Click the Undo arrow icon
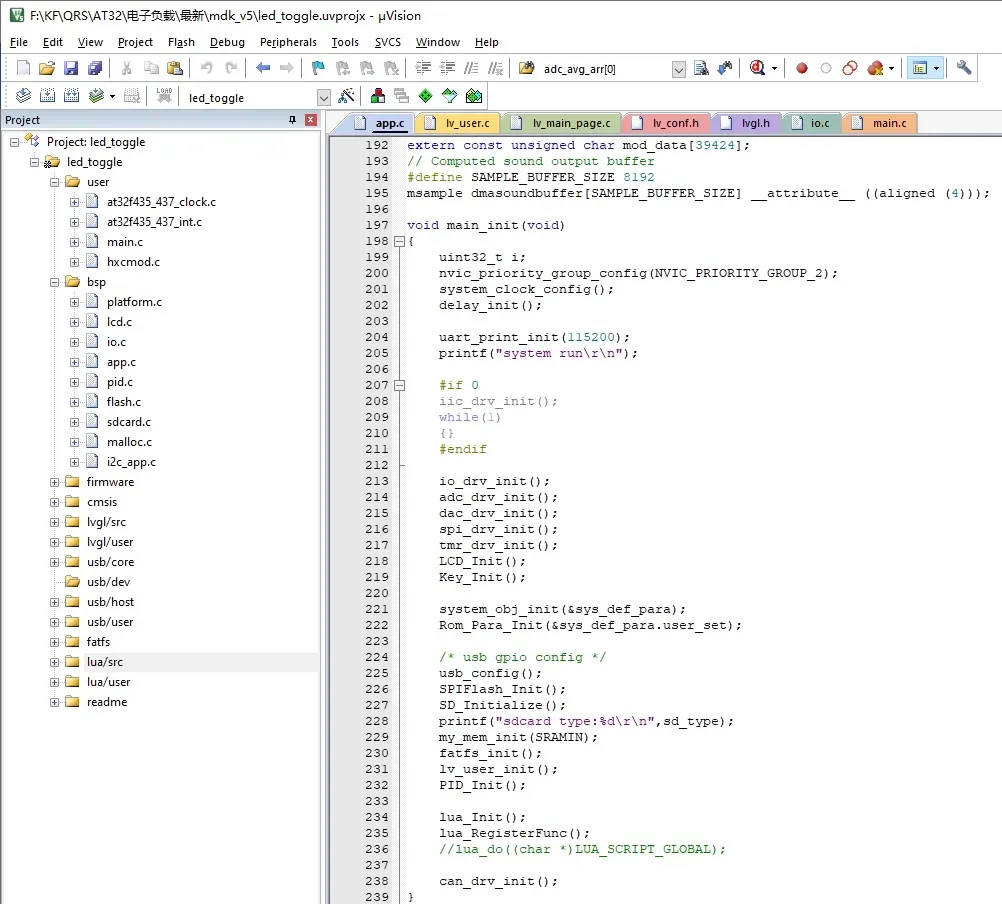The image size is (1002, 904). point(206,68)
